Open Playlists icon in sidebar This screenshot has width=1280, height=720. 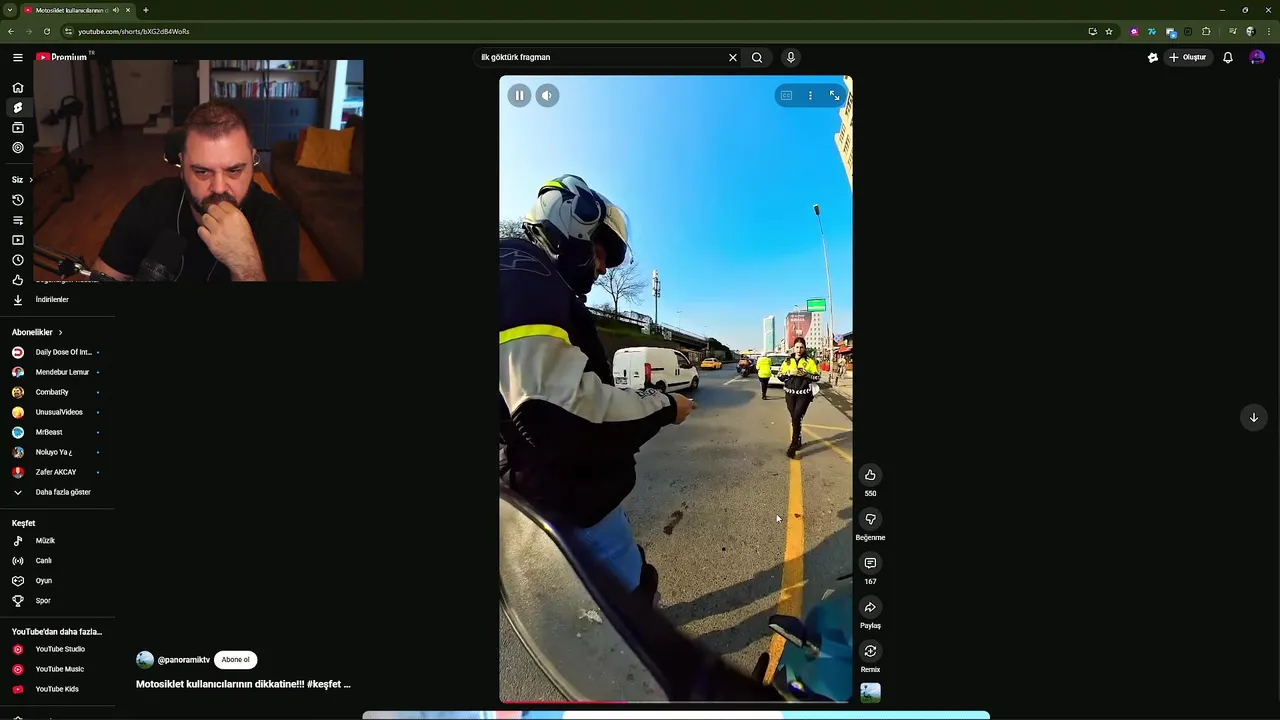[18, 220]
